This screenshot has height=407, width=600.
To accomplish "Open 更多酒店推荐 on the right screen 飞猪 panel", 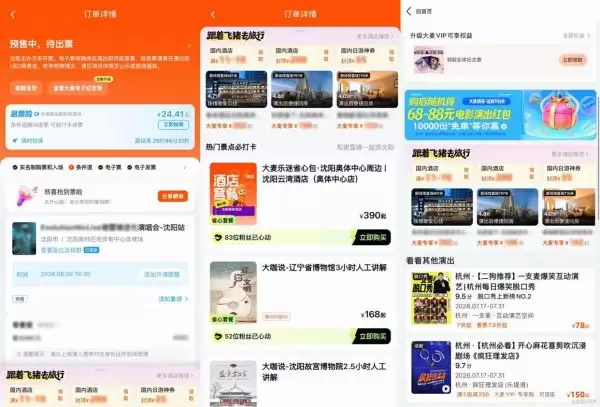I will point(570,154).
